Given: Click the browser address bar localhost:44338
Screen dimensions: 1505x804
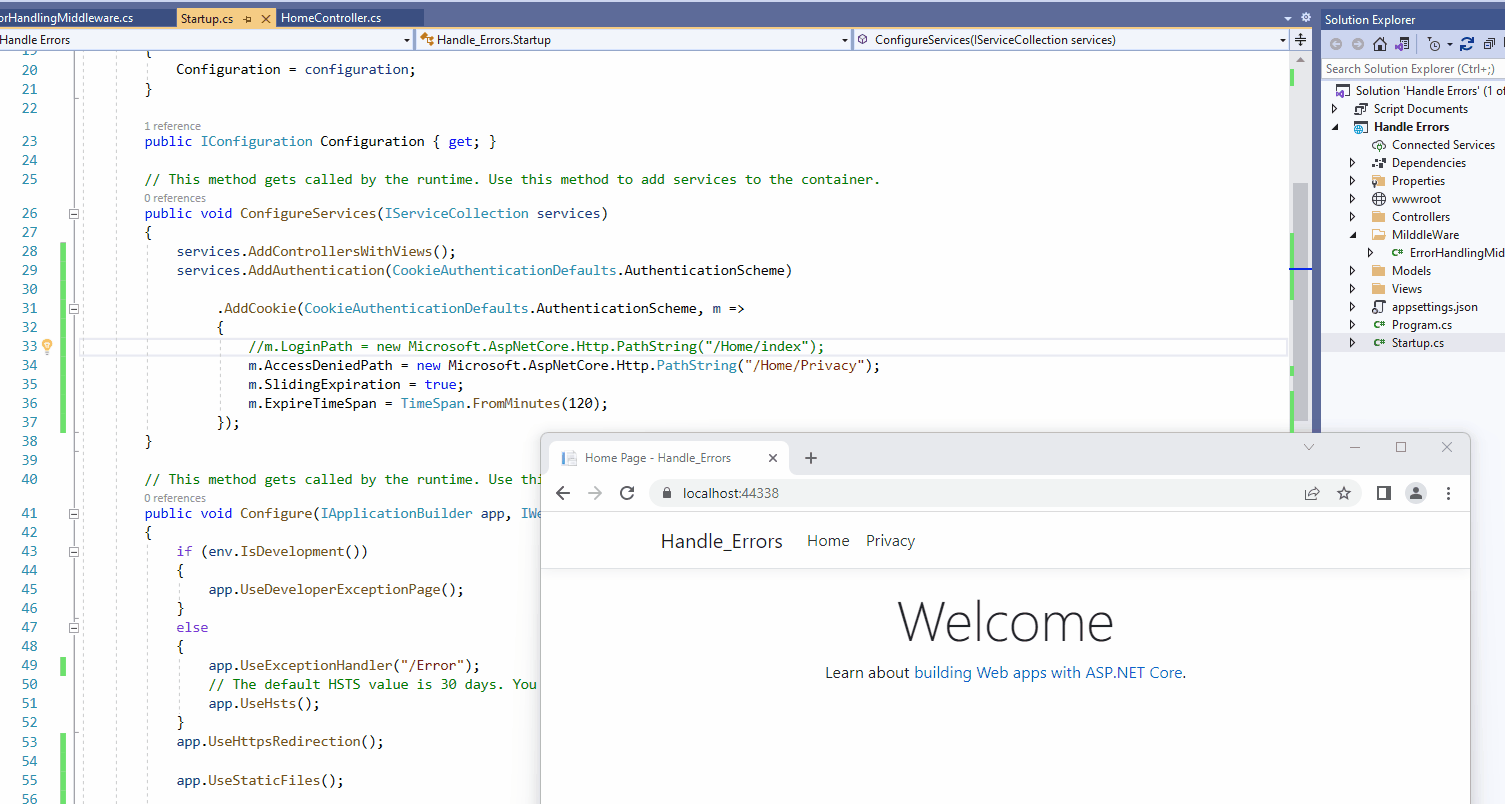Looking at the screenshot, I should click(980, 493).
